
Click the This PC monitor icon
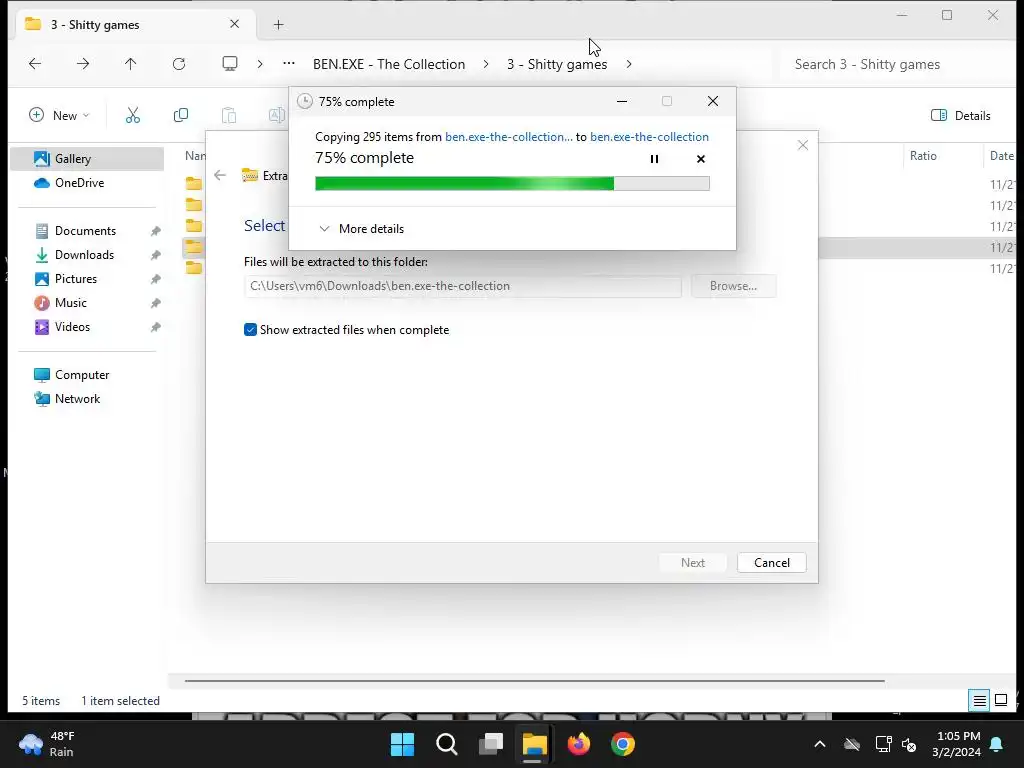pyautogui.click(x=230, y=63)
